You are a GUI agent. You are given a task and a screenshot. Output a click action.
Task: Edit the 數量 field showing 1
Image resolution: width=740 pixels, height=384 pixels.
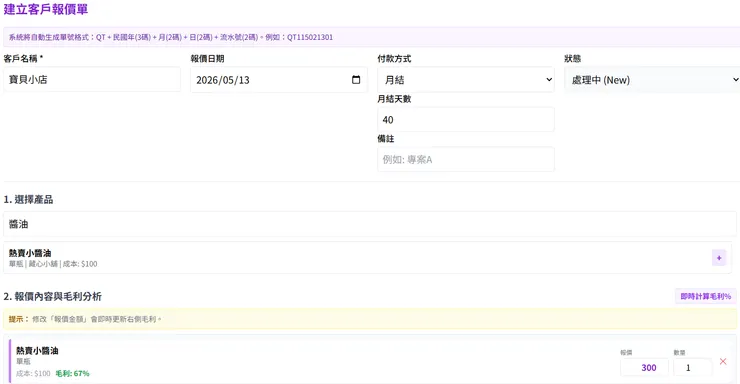click(x=692, y=367)
